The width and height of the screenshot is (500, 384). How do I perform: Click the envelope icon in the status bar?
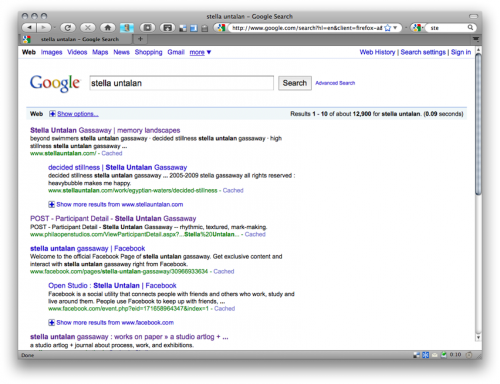[435, 355]
